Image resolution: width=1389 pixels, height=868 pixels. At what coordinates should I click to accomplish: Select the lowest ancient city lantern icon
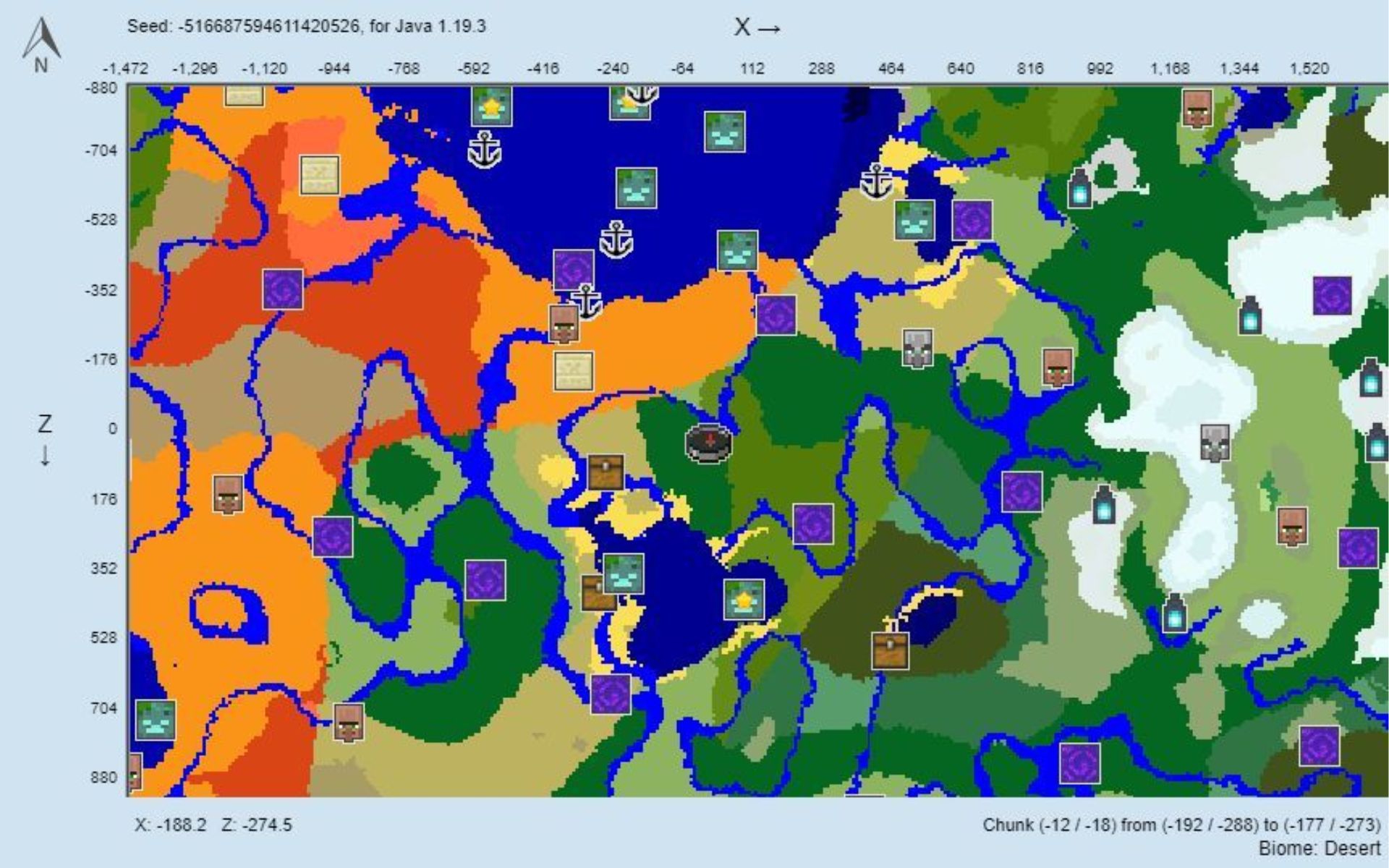pos(1174,613)
